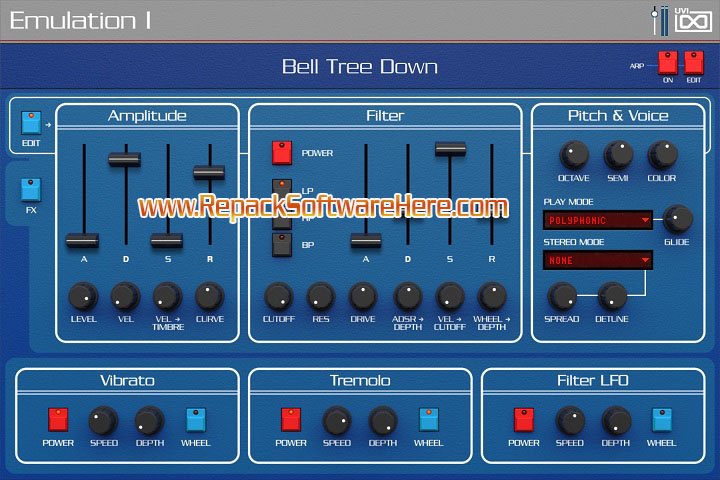This screenshot has width=720, height=480.
Task: Toggle the Filter POWER button
Action: 282,152
